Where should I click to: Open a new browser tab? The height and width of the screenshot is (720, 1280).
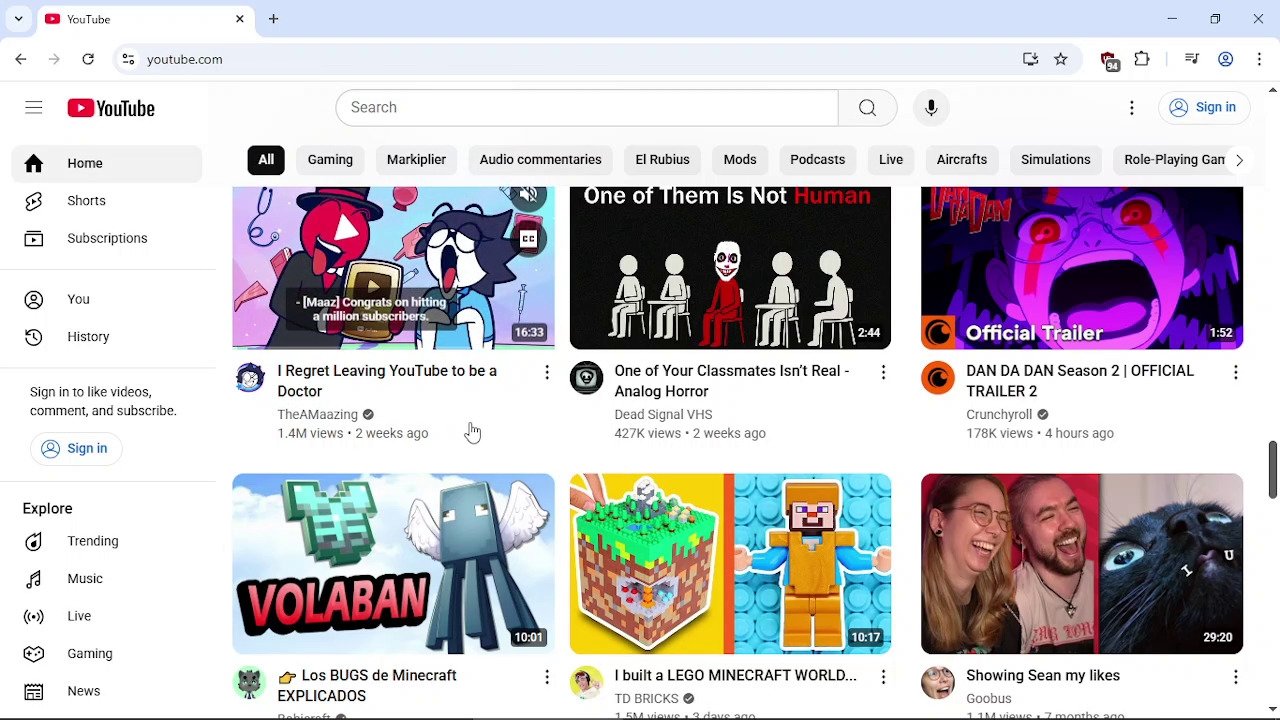click(273, 19)
